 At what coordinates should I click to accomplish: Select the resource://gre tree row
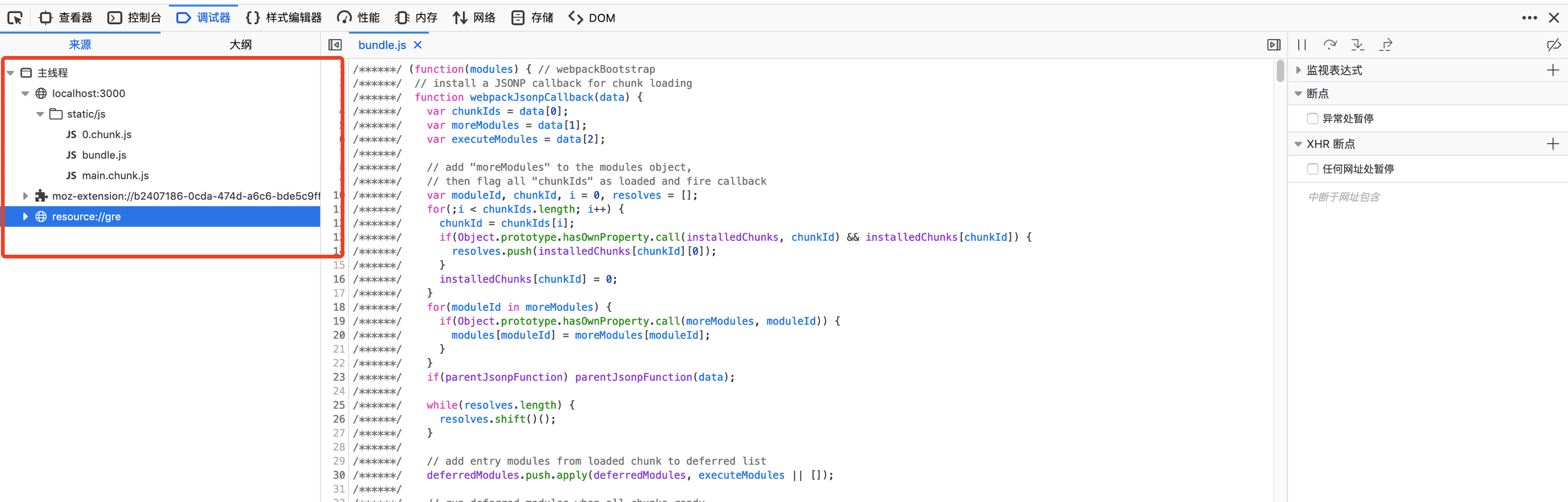coord(160,217)
